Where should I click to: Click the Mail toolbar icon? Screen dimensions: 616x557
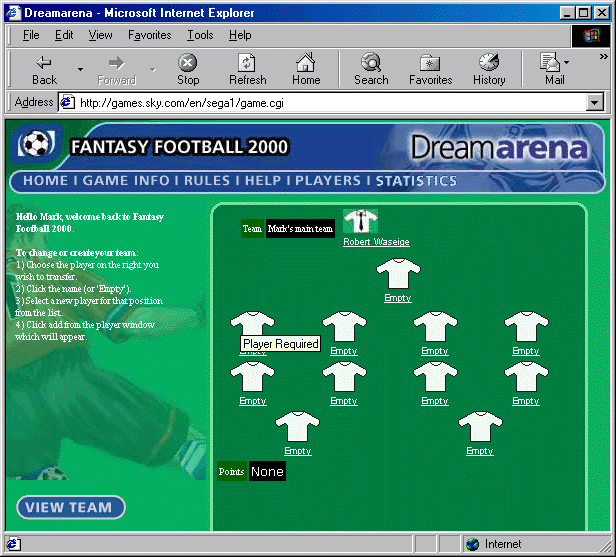click(x=552, y=63)
